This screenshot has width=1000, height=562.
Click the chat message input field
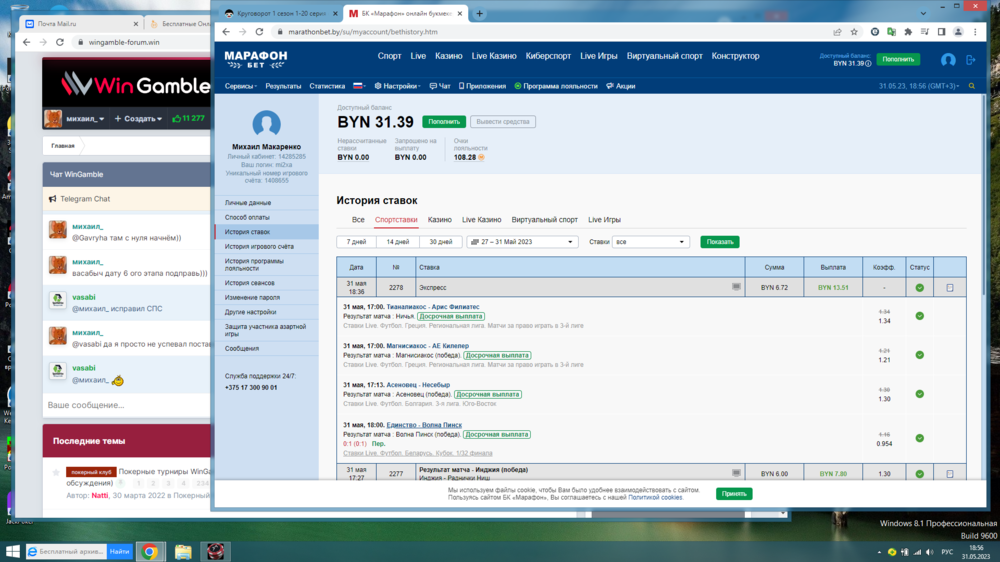[x=125, y=405]
